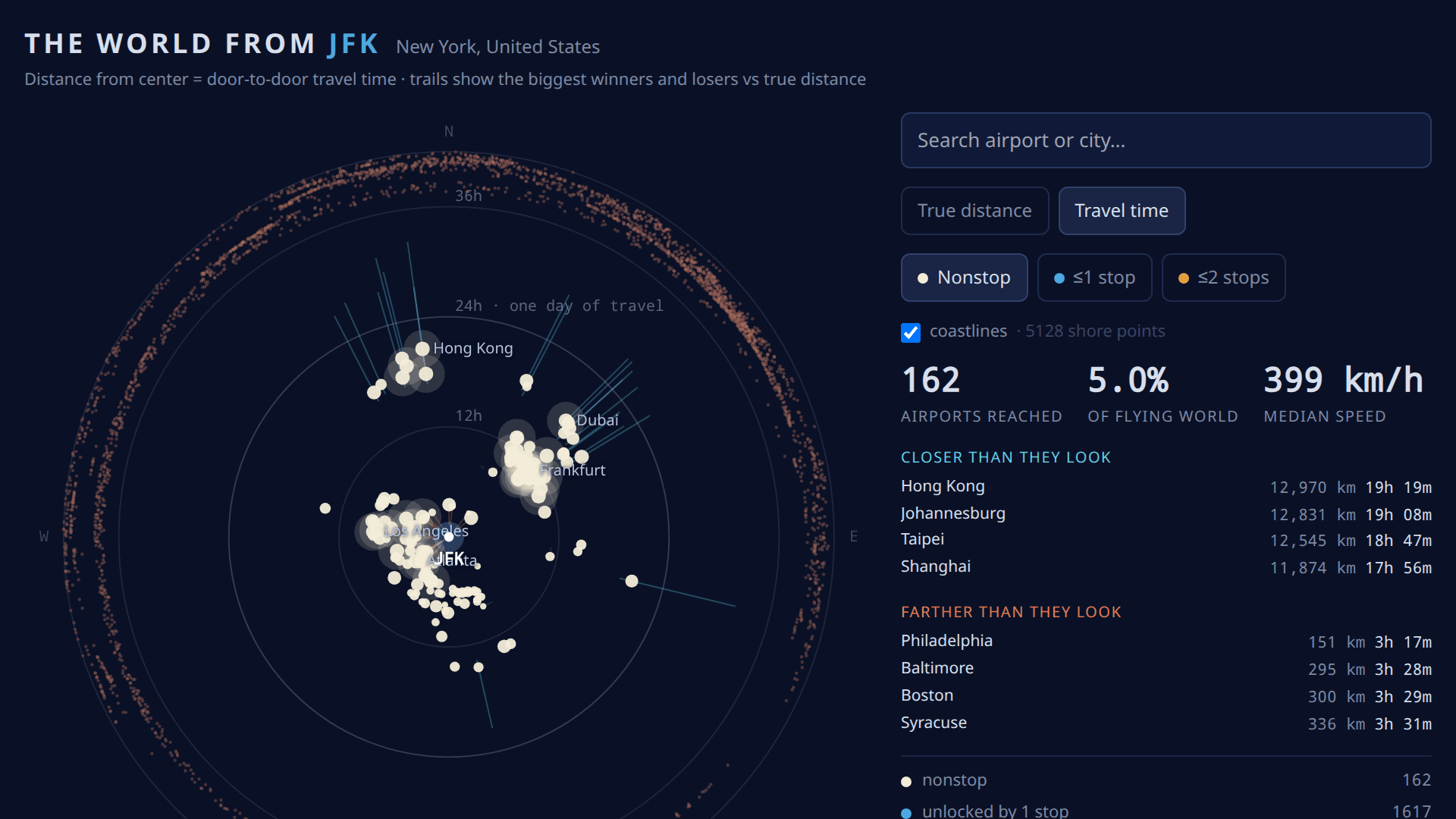The image size is (1456, 819).
Task: Toggle the ≤1 stop filter
Action: 1094,278
